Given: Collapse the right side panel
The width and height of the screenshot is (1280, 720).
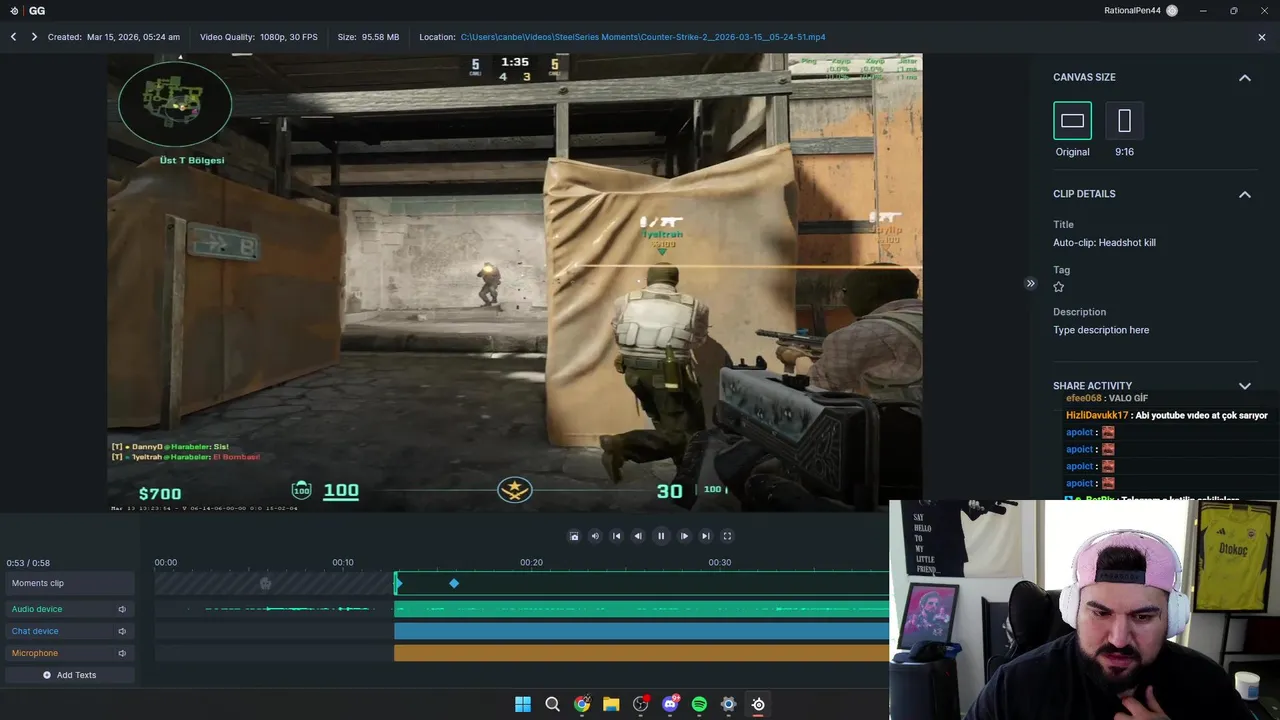Looking at the screenshot, I should (1030, 283).
